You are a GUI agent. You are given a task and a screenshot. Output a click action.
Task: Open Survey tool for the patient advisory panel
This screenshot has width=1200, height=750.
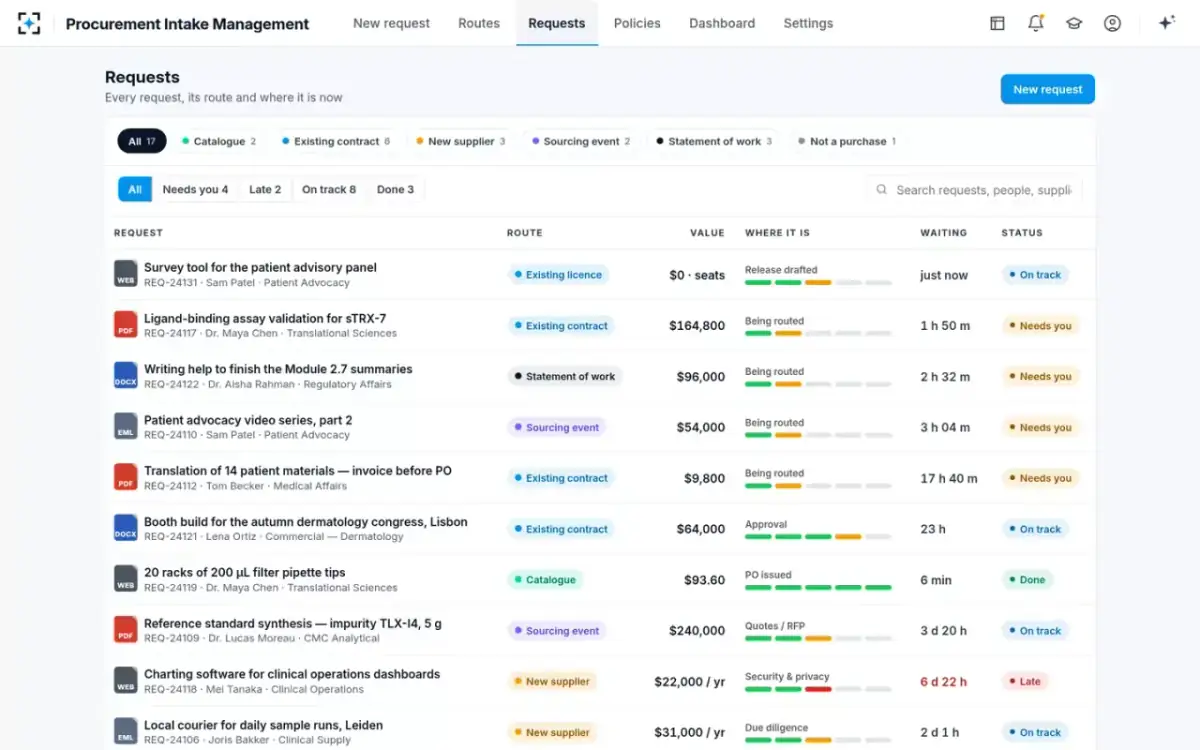click(x=260, y=267)
